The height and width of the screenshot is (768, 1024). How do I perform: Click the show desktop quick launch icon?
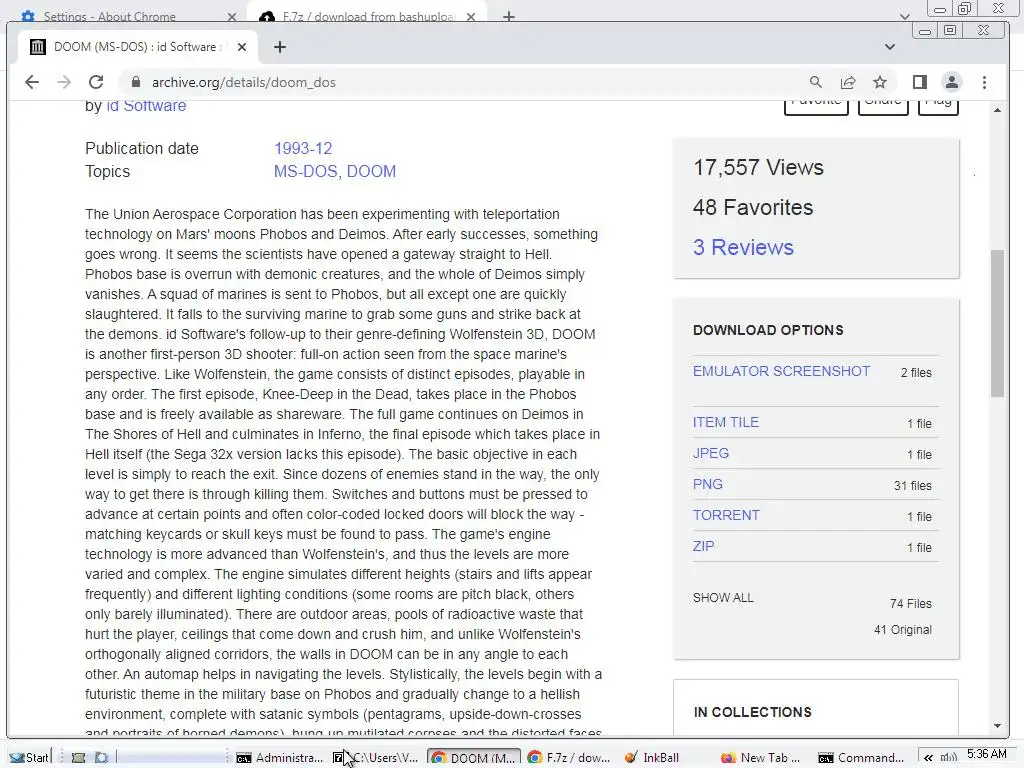[x=78, y=758]
